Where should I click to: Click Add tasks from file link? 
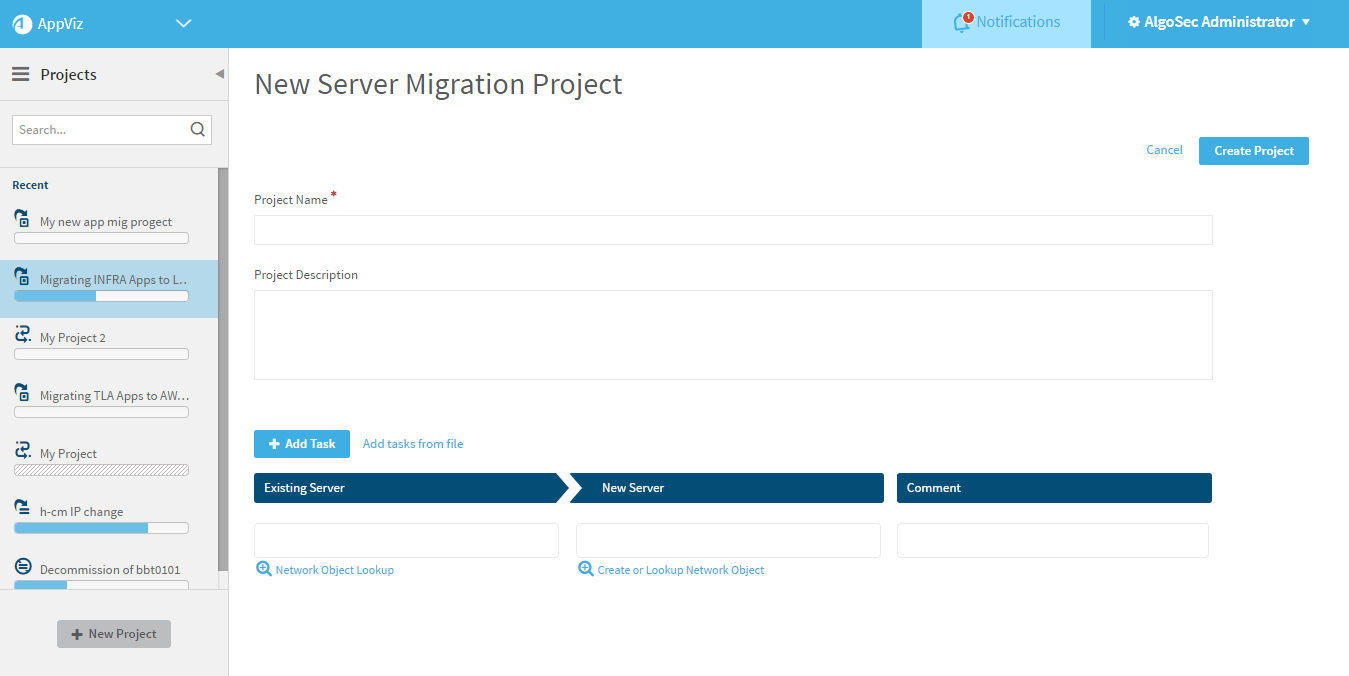pyautogui.click(x=413, y=444)
